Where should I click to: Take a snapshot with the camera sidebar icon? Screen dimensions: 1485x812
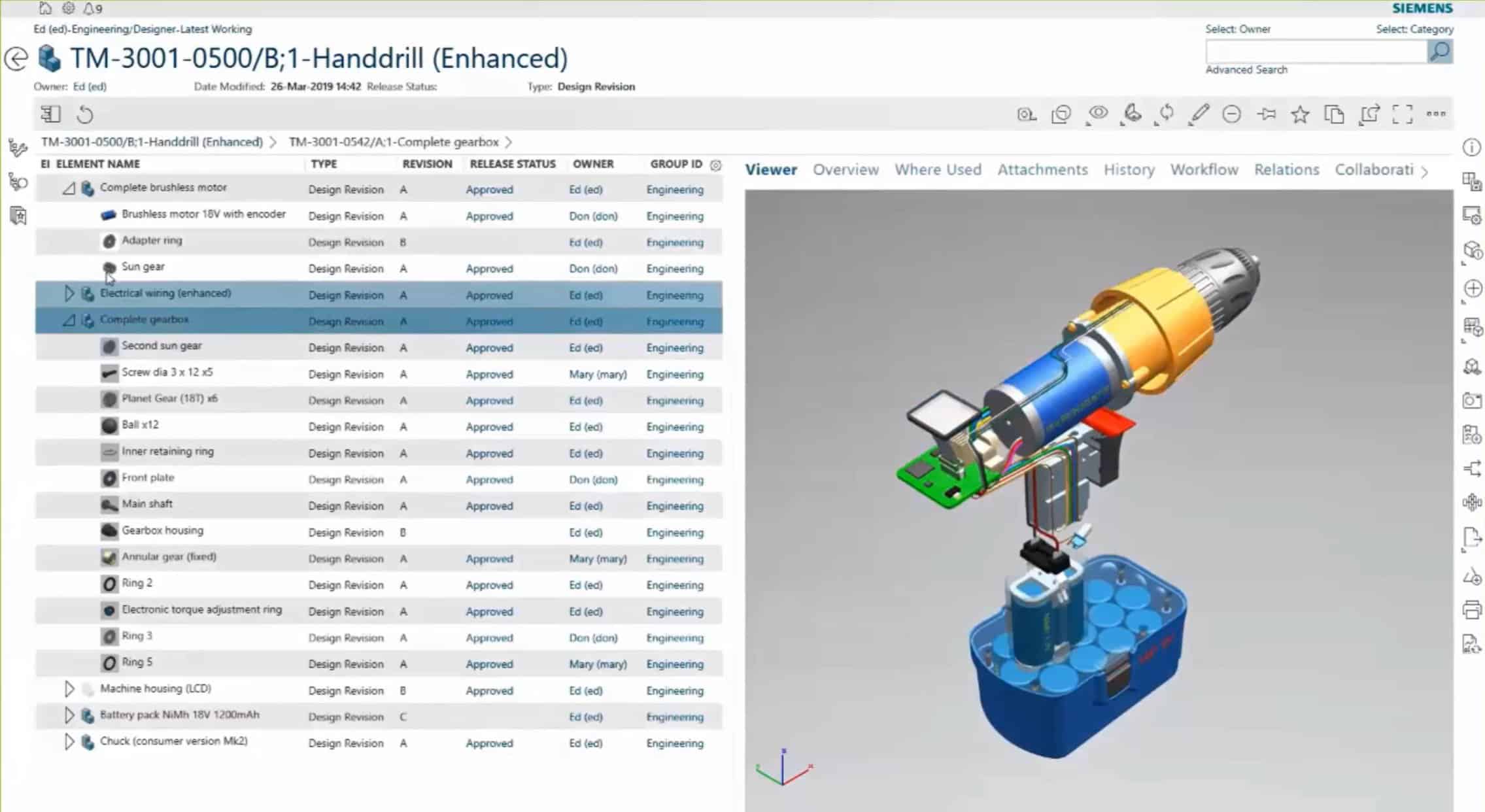tap(1473, 401)
